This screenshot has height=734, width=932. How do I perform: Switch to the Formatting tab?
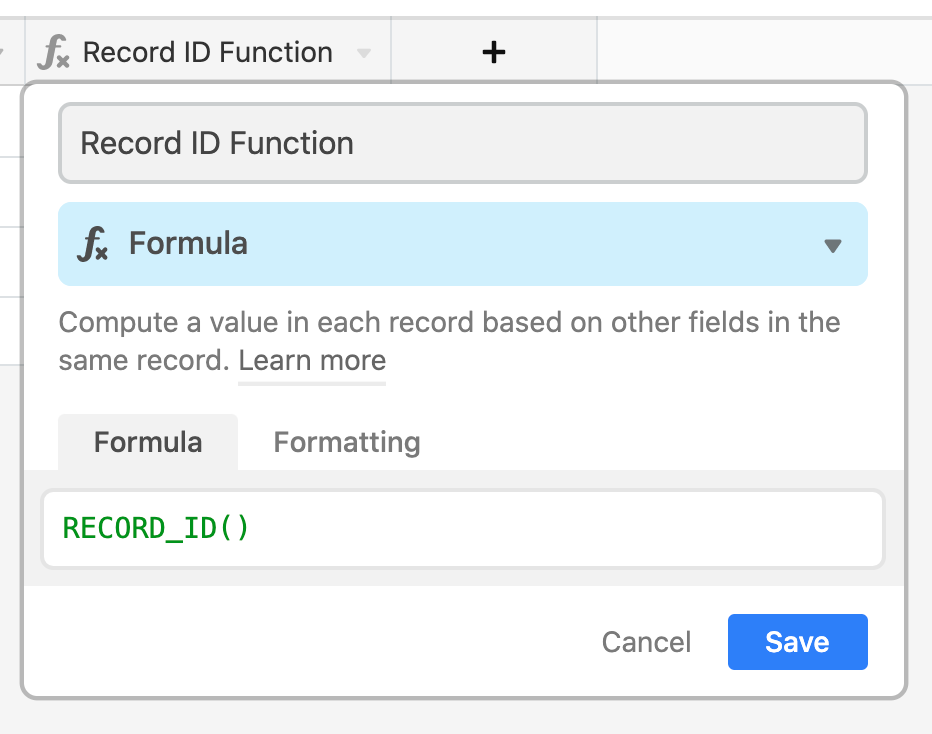point(347,442)
